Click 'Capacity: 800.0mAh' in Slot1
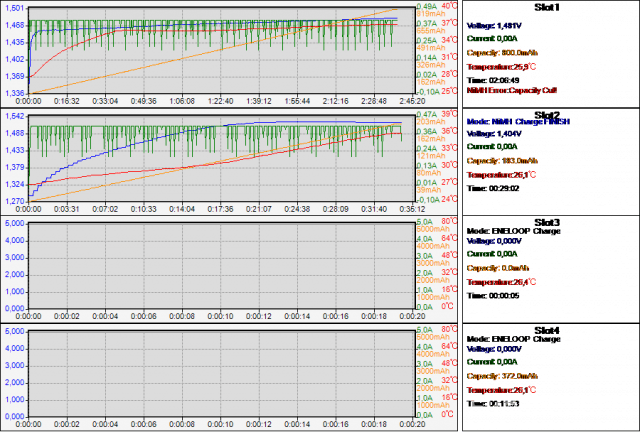The width and height of the screenshot is (640, 432). click(502, 53)
